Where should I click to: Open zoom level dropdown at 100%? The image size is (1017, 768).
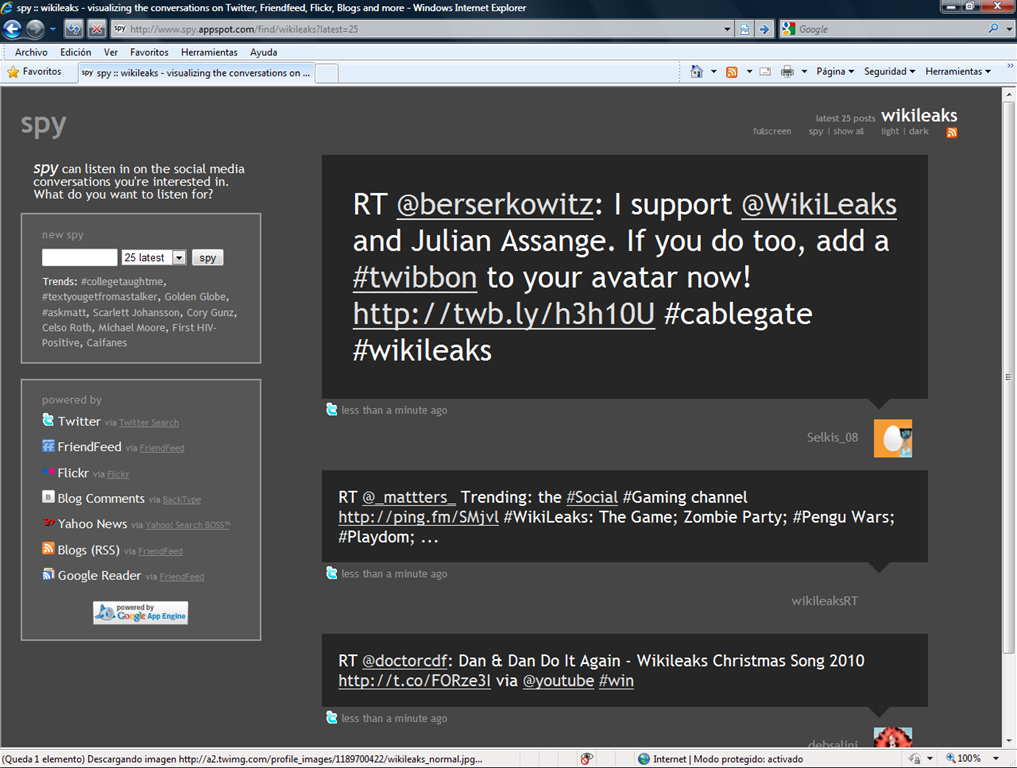click(x=996, y=758)
